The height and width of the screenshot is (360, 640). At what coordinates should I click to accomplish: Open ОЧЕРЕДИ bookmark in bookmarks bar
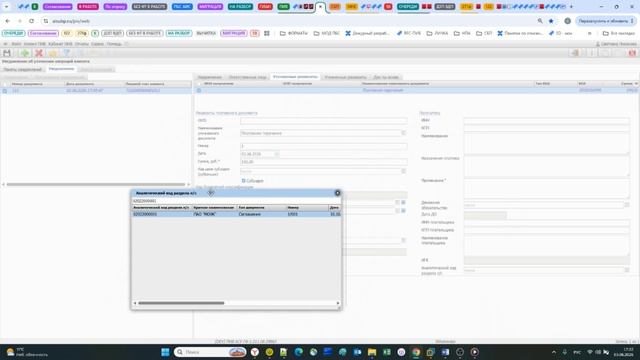[x=13, y=33]
